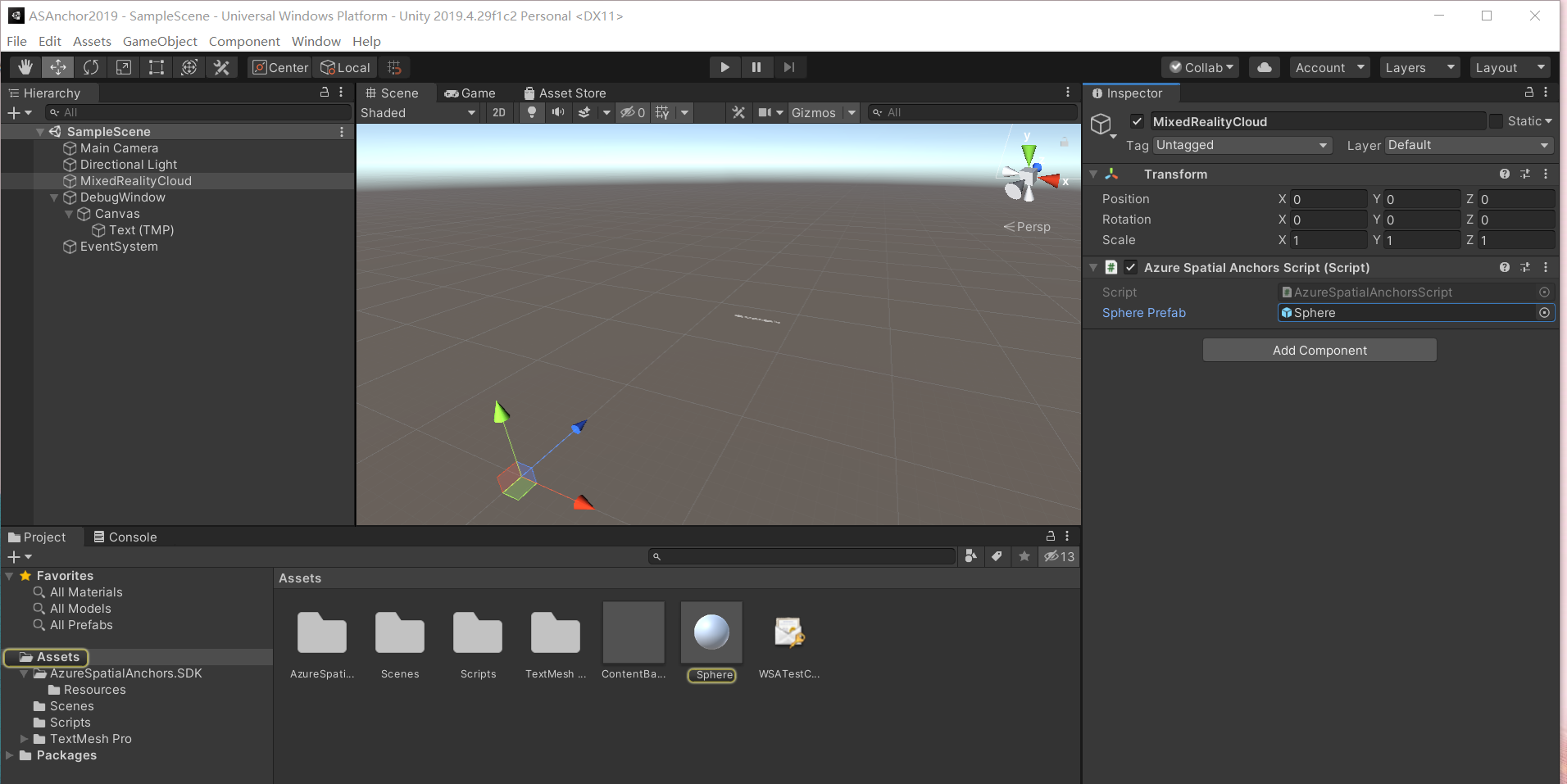Select the Sphere asset thumbnail
The width and height of the screenshot is (1567, 784).
[711, 632]
